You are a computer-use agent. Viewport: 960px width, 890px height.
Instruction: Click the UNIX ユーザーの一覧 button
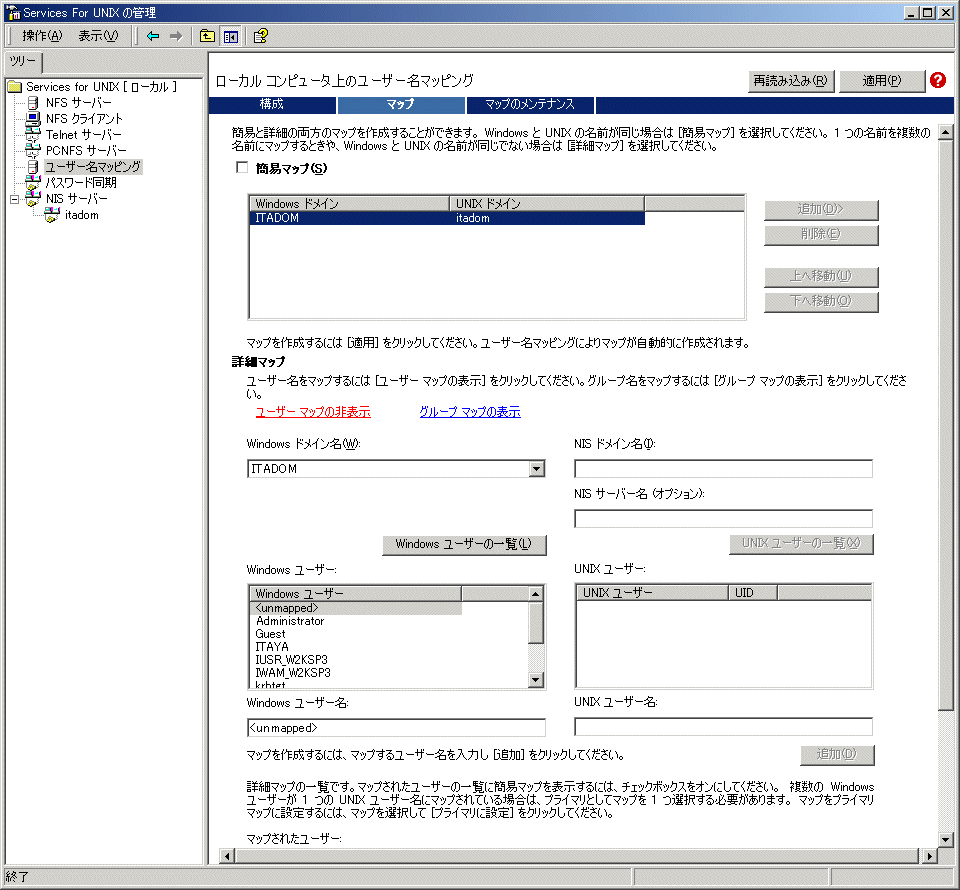click(801, 544)
